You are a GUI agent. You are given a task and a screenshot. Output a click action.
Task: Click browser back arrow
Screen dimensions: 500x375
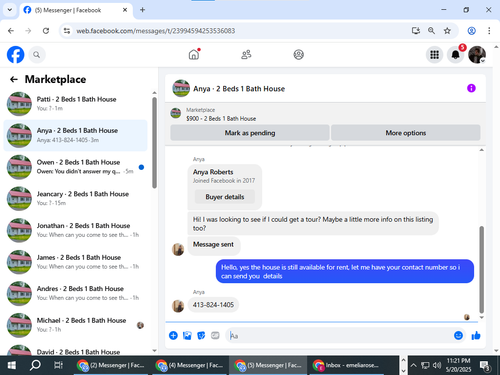[11, 31]
